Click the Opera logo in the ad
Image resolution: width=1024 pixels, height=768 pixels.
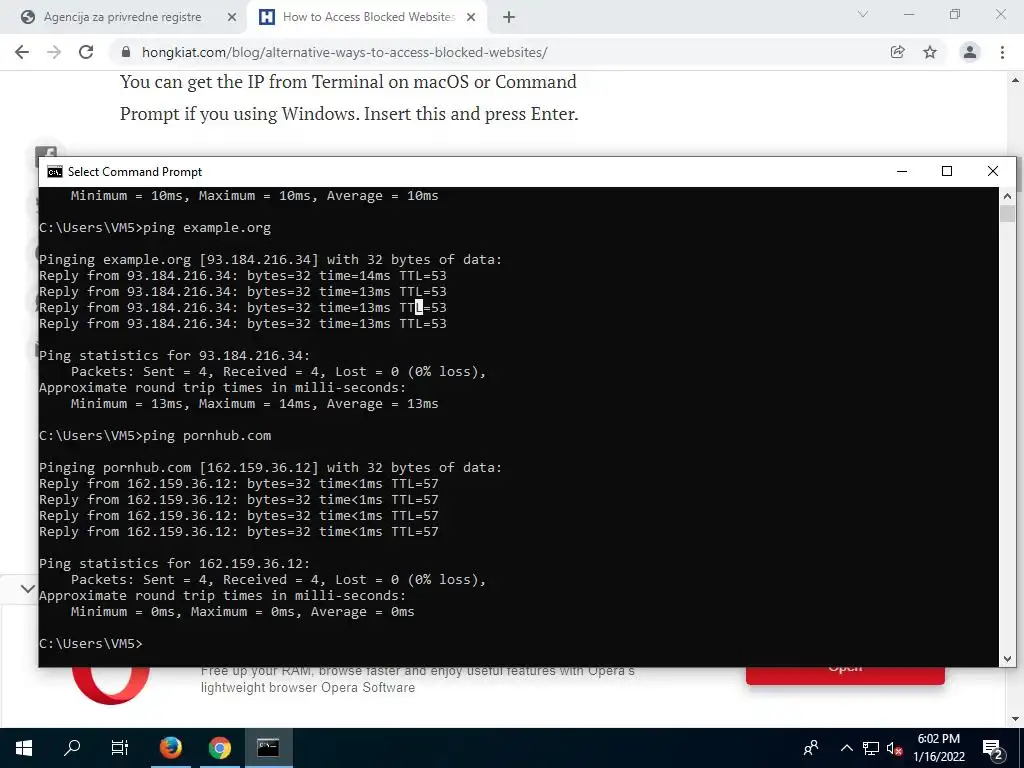111,686
